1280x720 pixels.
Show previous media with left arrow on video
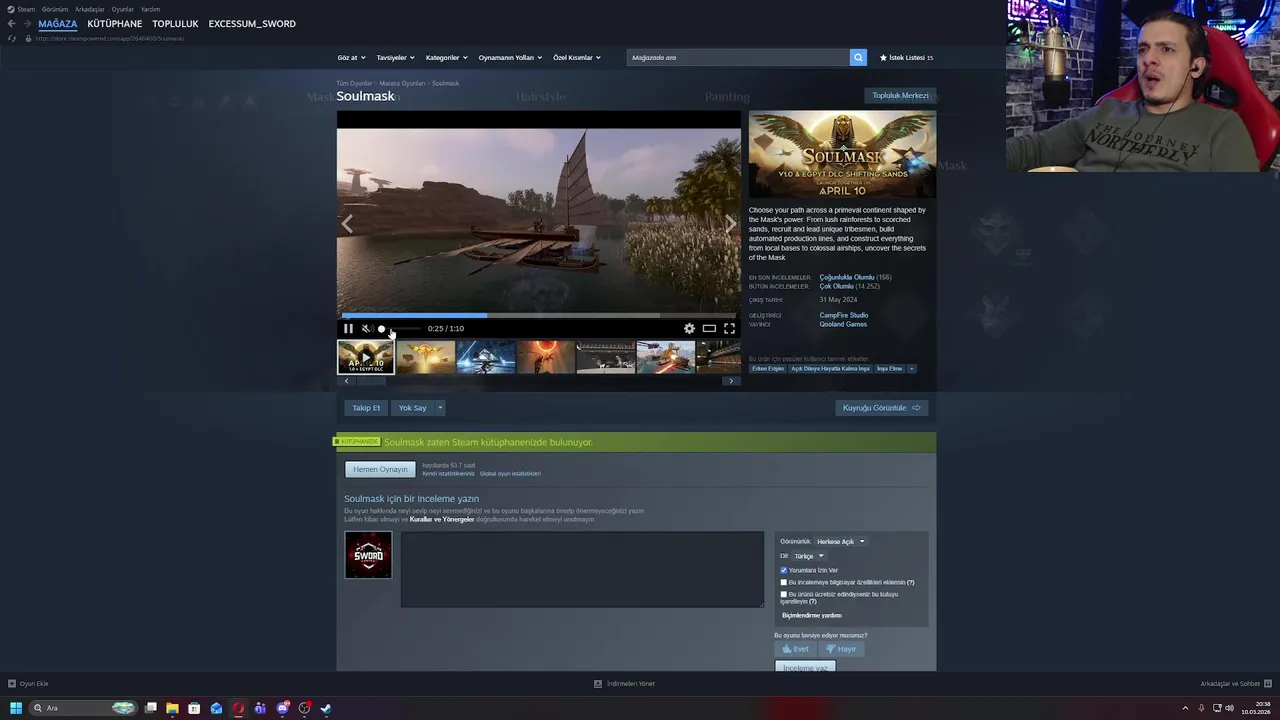coord(347,224)
